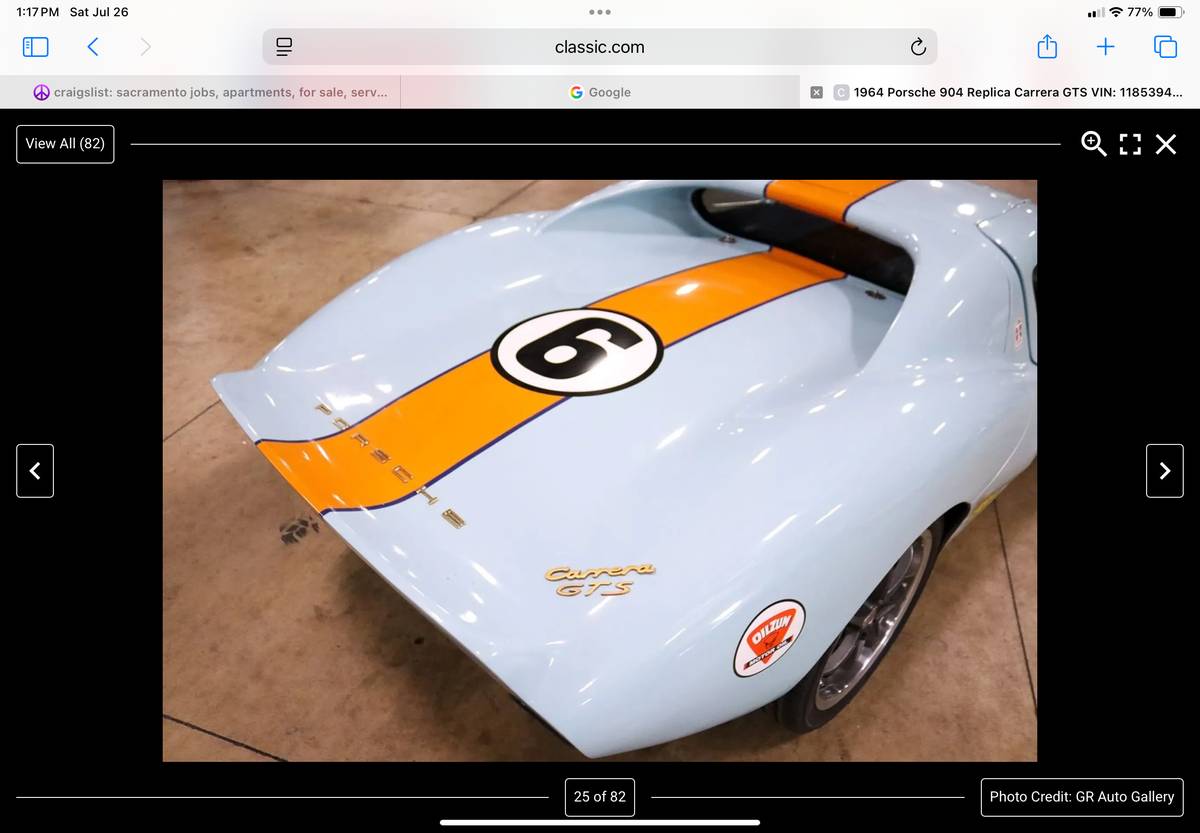Image resolution: width=1200 pixels, height=833 pixels.
Task: Open the Share sheet
Action: pos(1046,46)
